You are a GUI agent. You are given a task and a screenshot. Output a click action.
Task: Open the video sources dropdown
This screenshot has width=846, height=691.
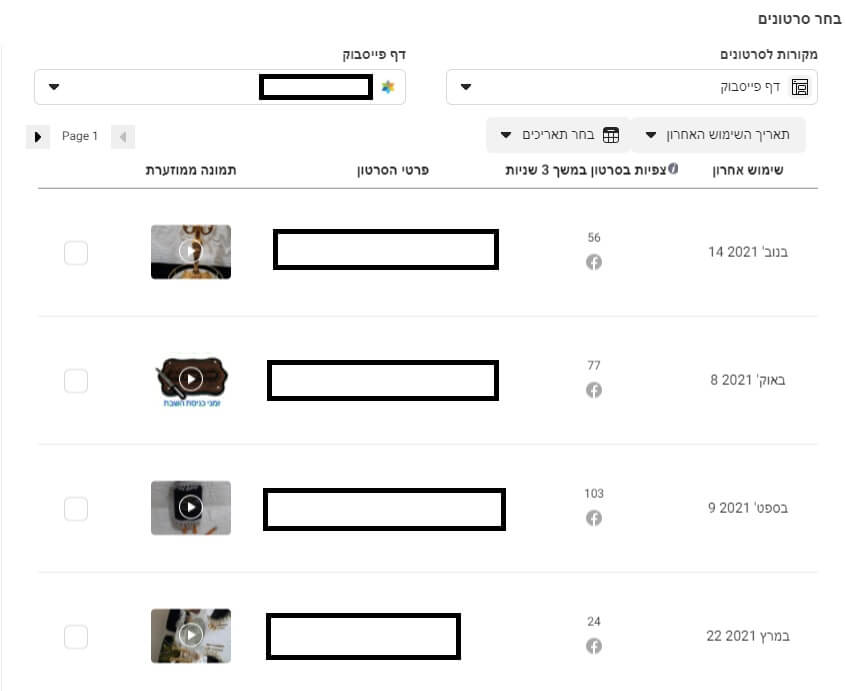click(631, 87)
